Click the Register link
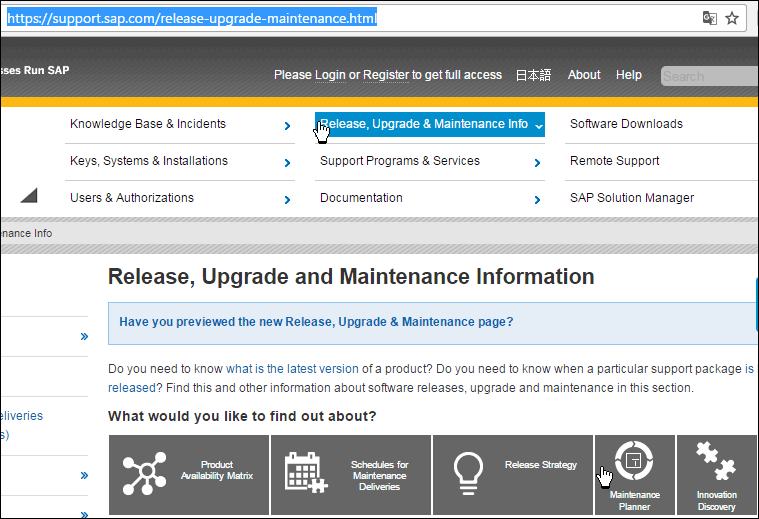Viewport: 759px width, 519px height. (x=385, y=75)
